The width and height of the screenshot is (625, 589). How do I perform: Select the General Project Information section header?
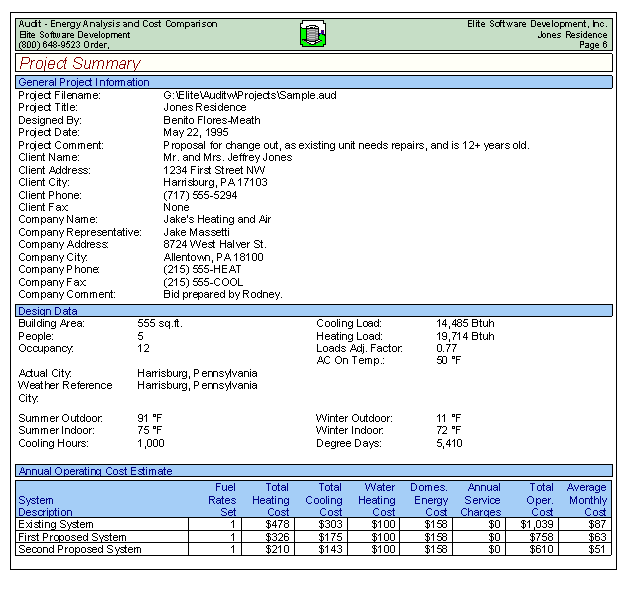tap(84, 82)
